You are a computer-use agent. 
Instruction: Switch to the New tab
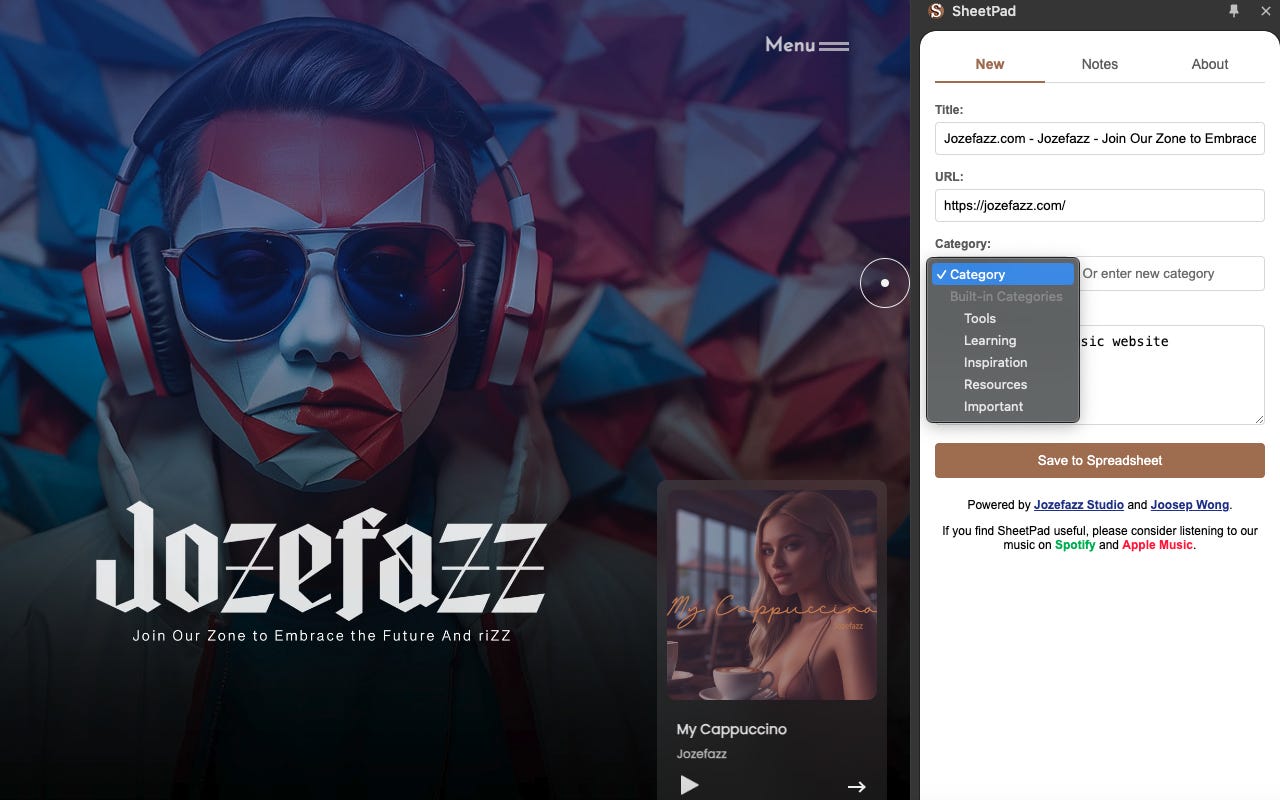990,64
